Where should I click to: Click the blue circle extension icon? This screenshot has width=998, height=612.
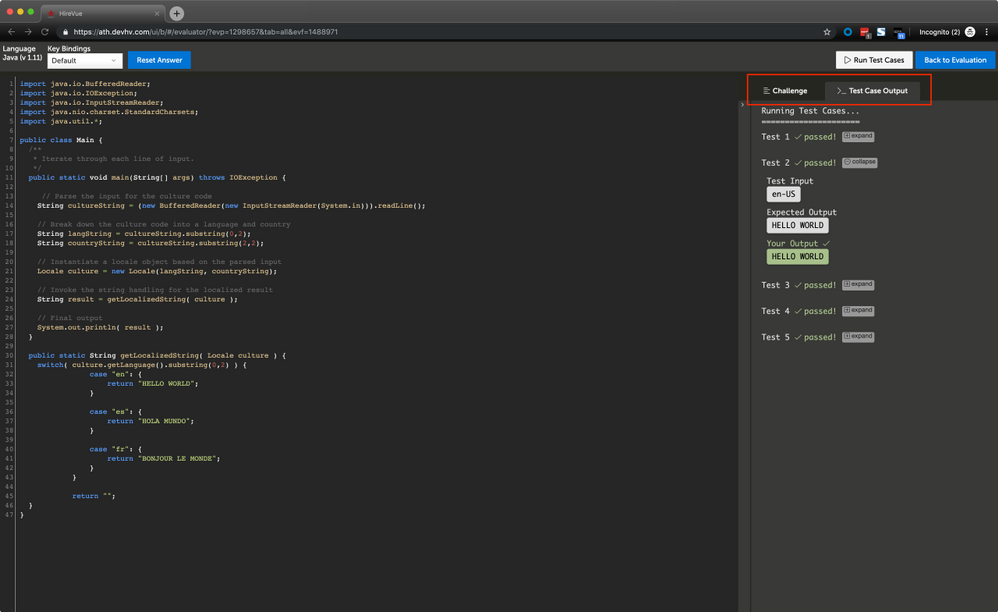pos(847,32)
